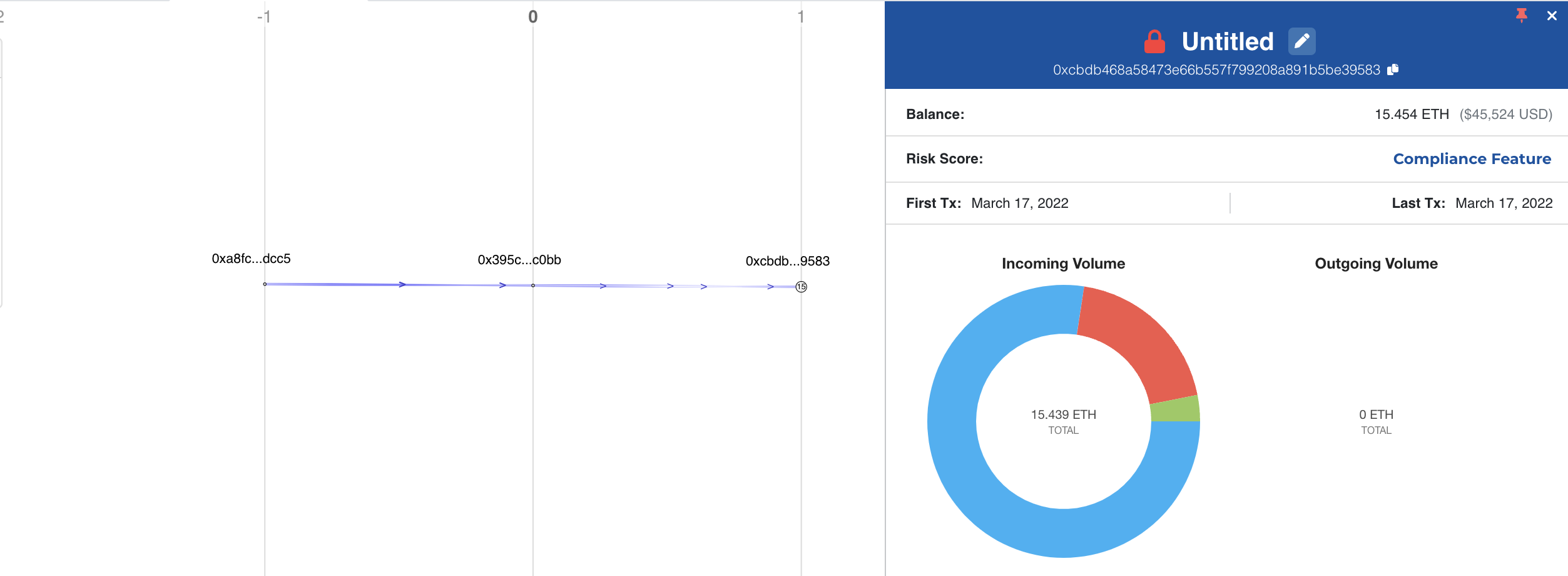The width and height of the screenshot is (1568, 576).
Task: Click the 0 ETH outgoing total
Action: coord(1376,414)
